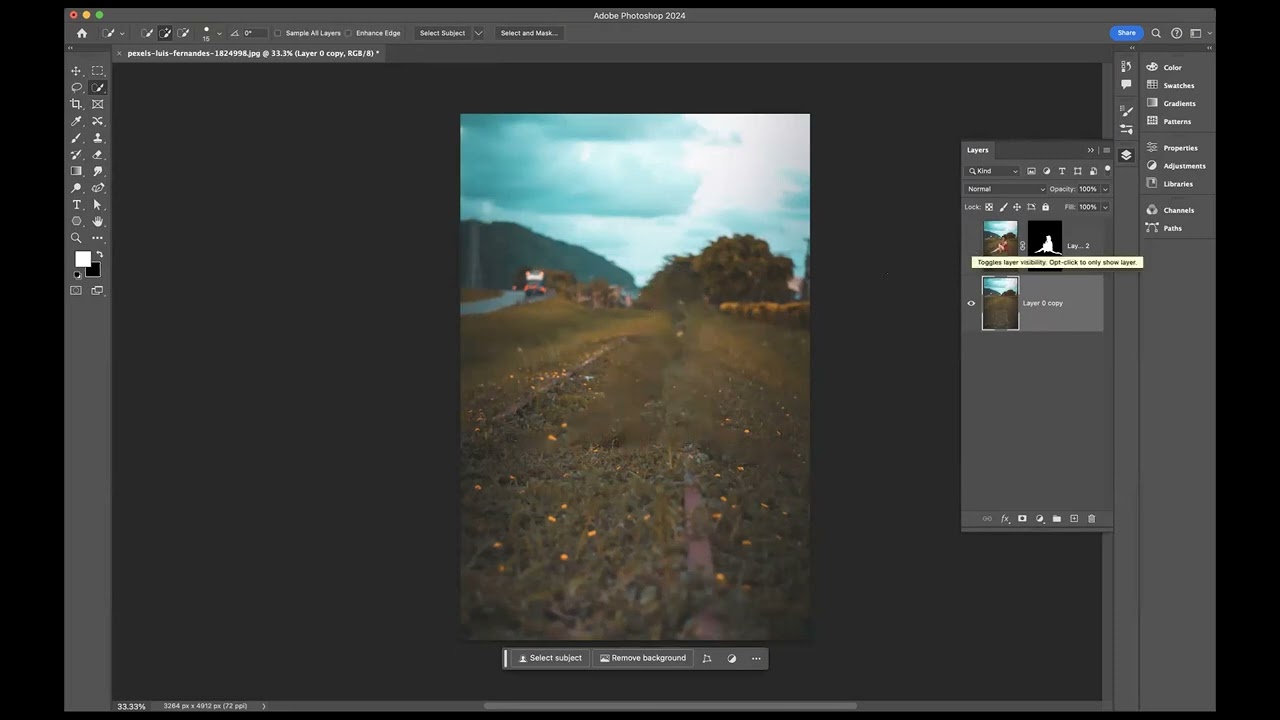Click Select subject in contextual task bar

pyautogui.click(x=550, y=658)
